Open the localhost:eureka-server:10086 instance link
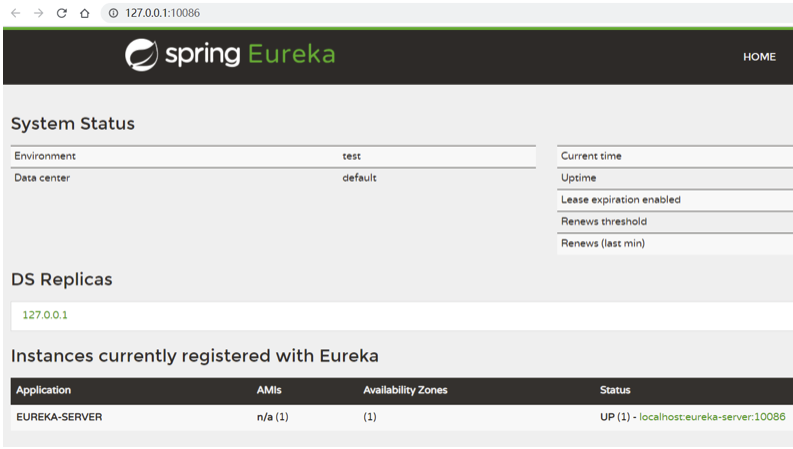 712,417
